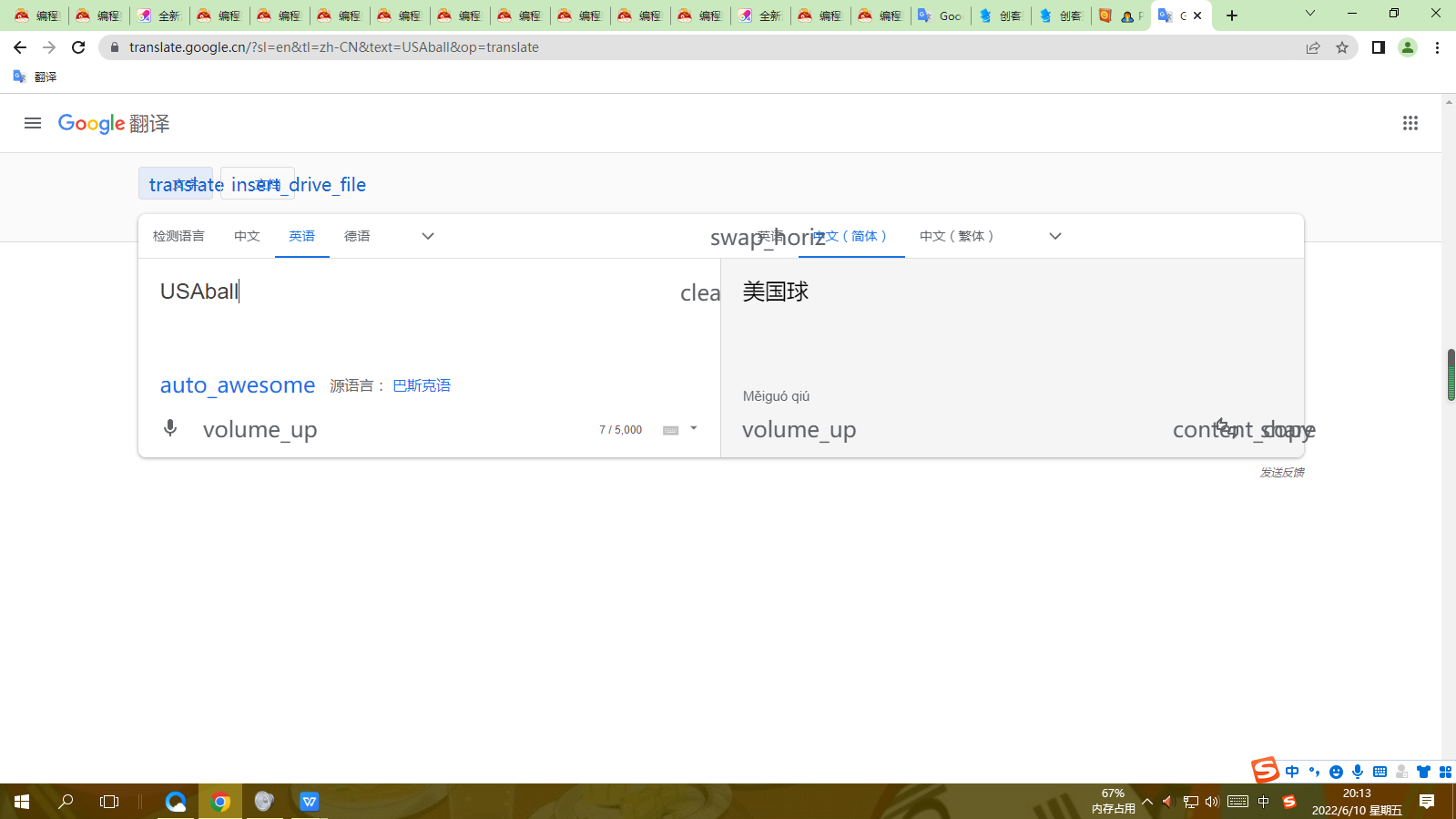Click the 7 / 5,000 character counter
The height and width of the screenshot is (819, 1456).
coord(620,430)
